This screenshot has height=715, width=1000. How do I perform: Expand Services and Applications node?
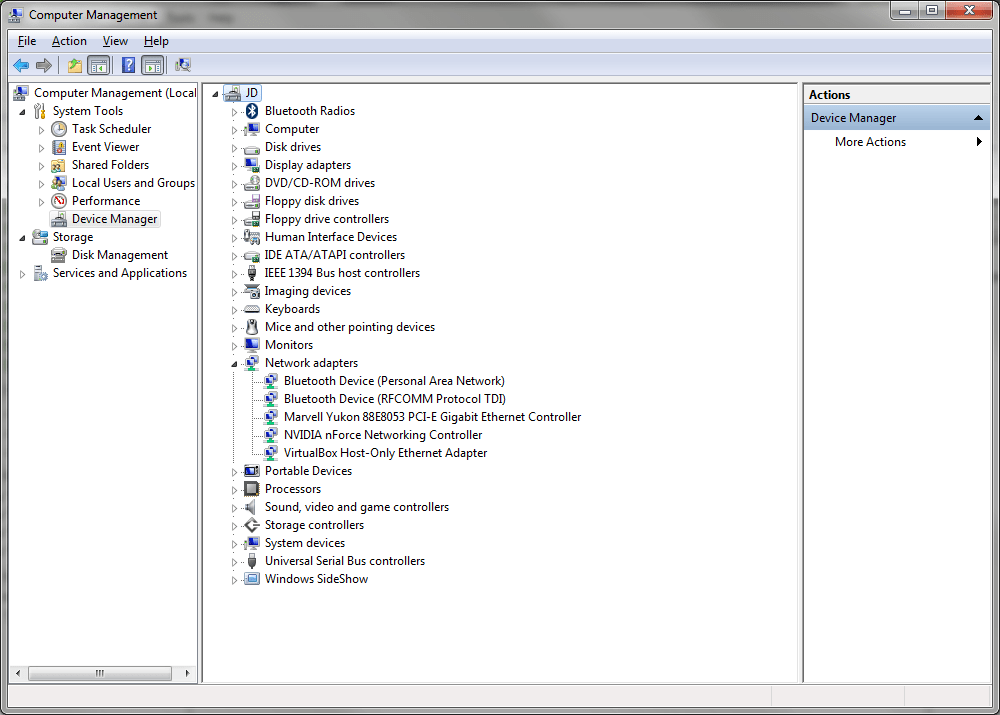22,274
